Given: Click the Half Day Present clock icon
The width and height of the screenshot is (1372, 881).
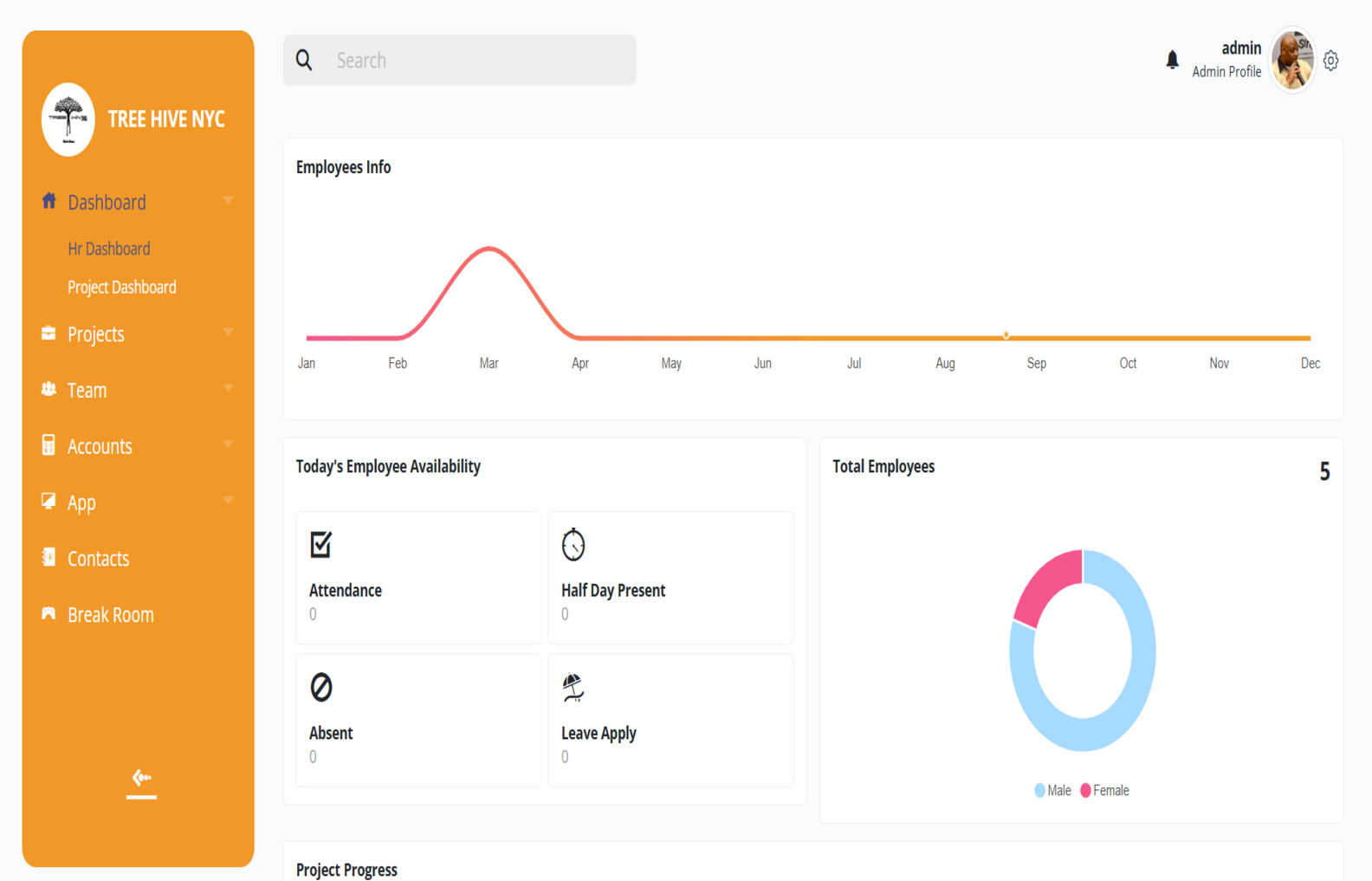Looking at the screenshot, I should 573,545.
